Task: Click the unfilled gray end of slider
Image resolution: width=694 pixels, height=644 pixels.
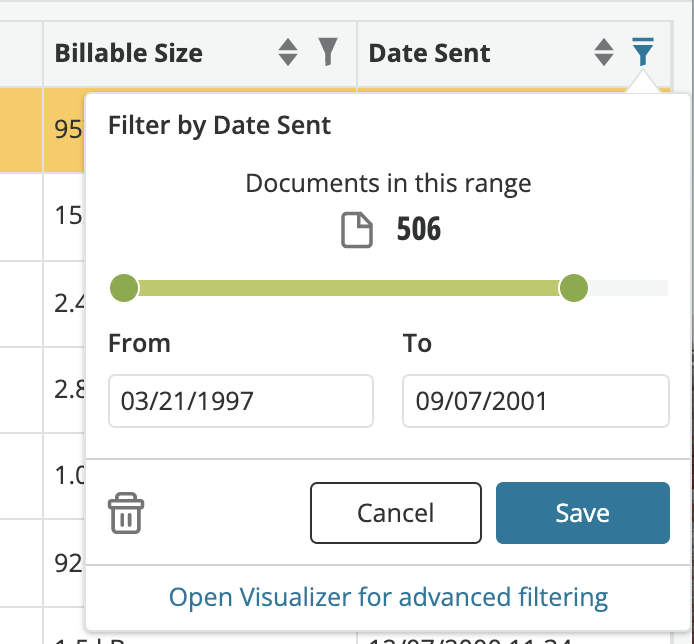Action: 628,288
